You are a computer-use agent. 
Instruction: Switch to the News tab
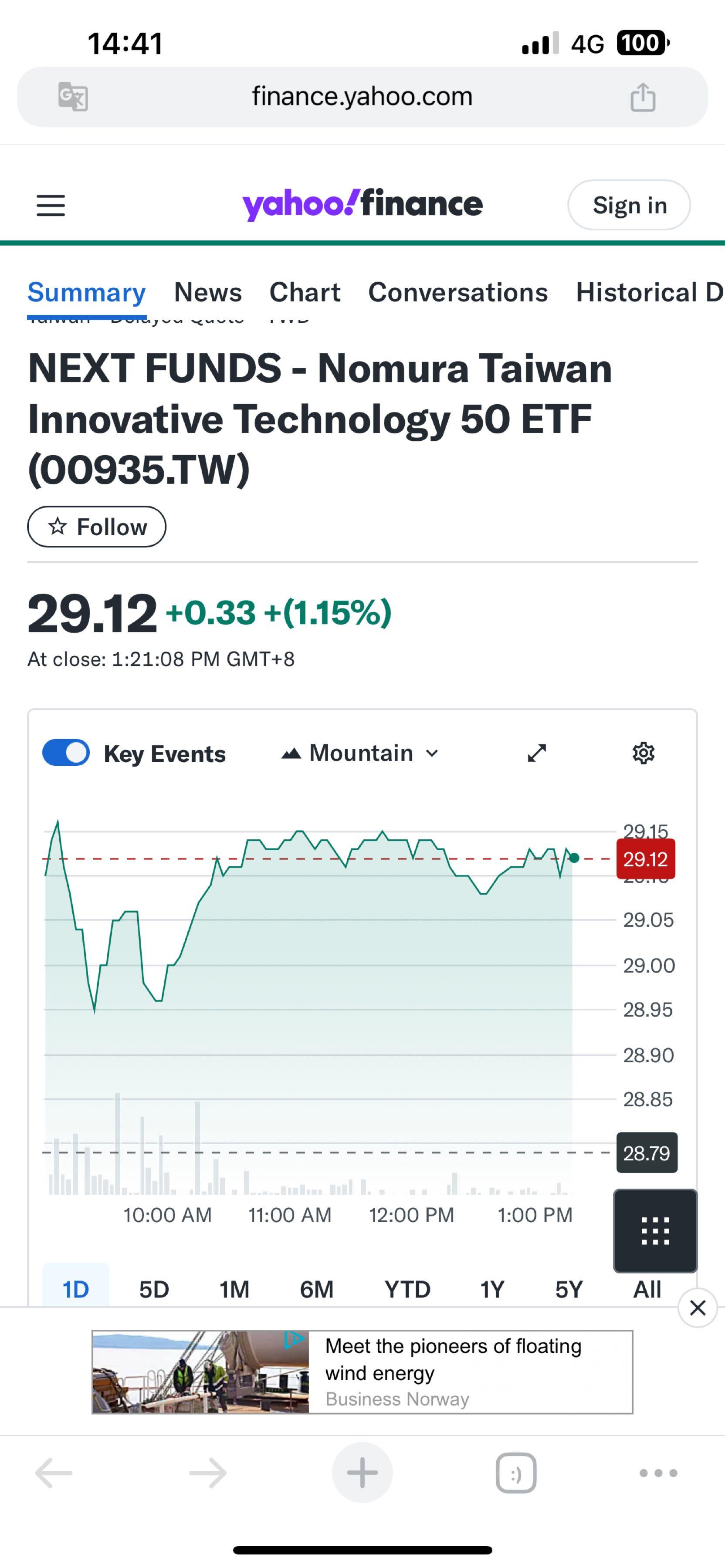click(x=207, y=292)
